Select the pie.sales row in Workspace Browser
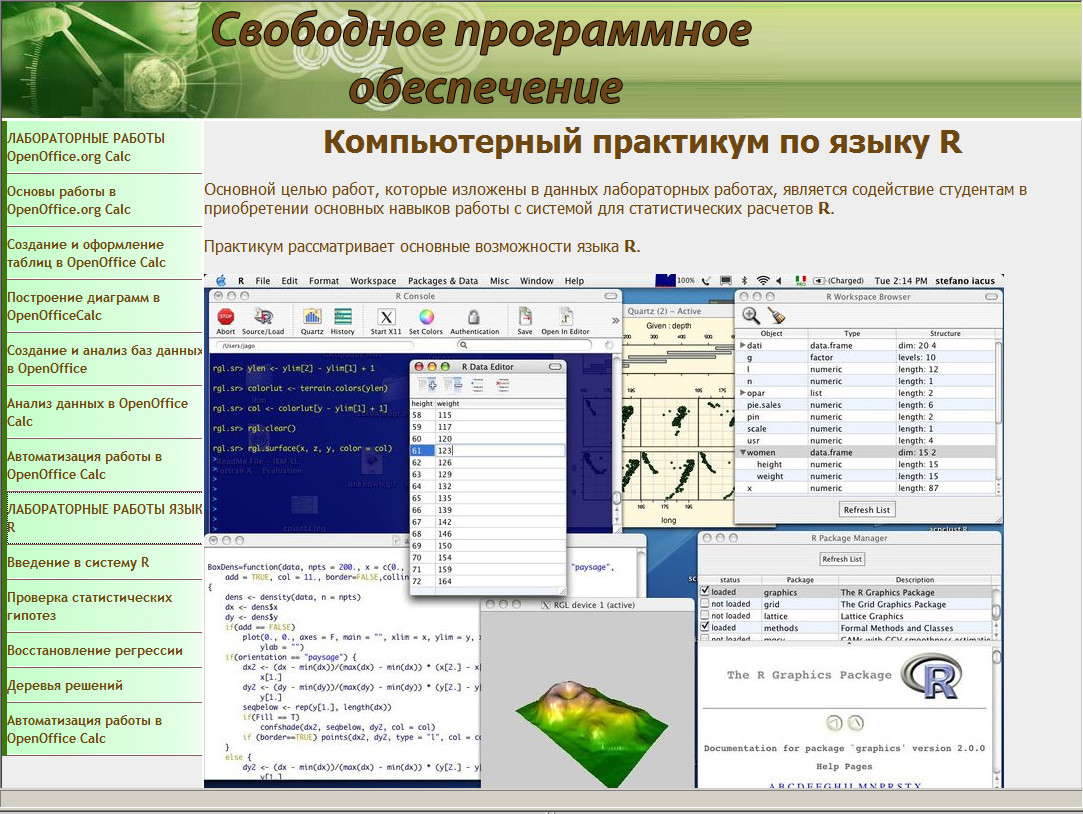The height and width of the screenshot is (814, 1083). pyautogui.click(x=867, y=405)
